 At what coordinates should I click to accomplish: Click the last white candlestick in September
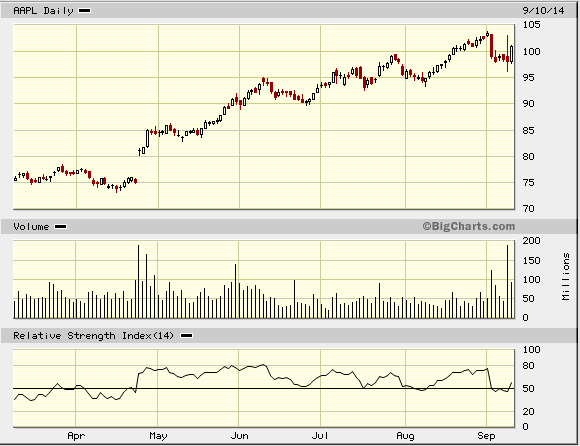click(x=512, y=54)
